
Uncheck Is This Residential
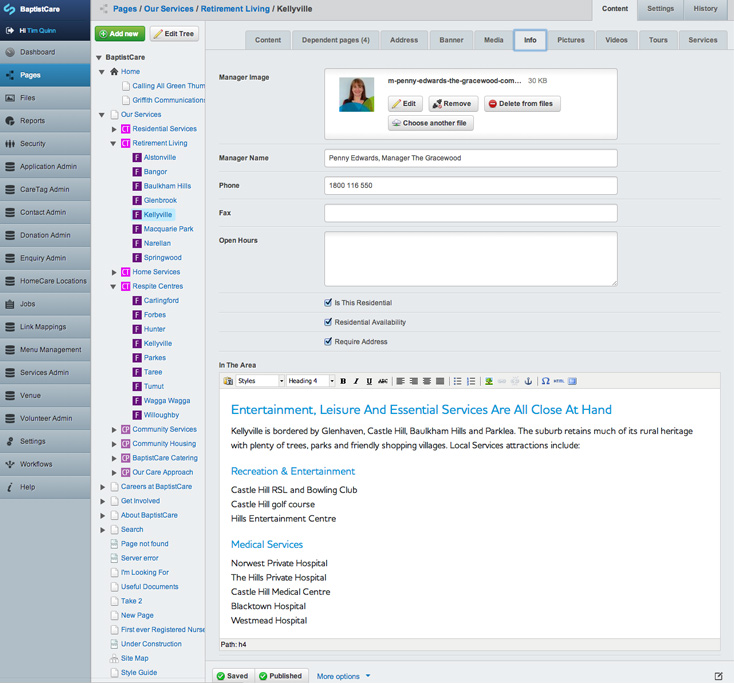click(328, 302)
